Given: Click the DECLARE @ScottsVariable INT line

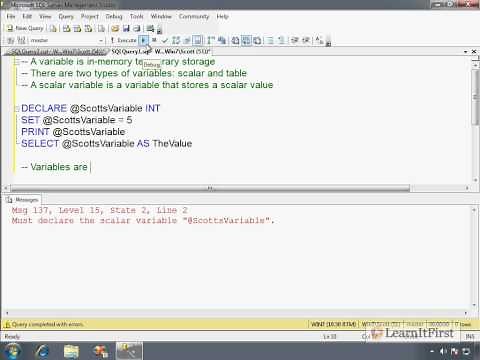Looking at the screenshot, I should pos(90,108).
